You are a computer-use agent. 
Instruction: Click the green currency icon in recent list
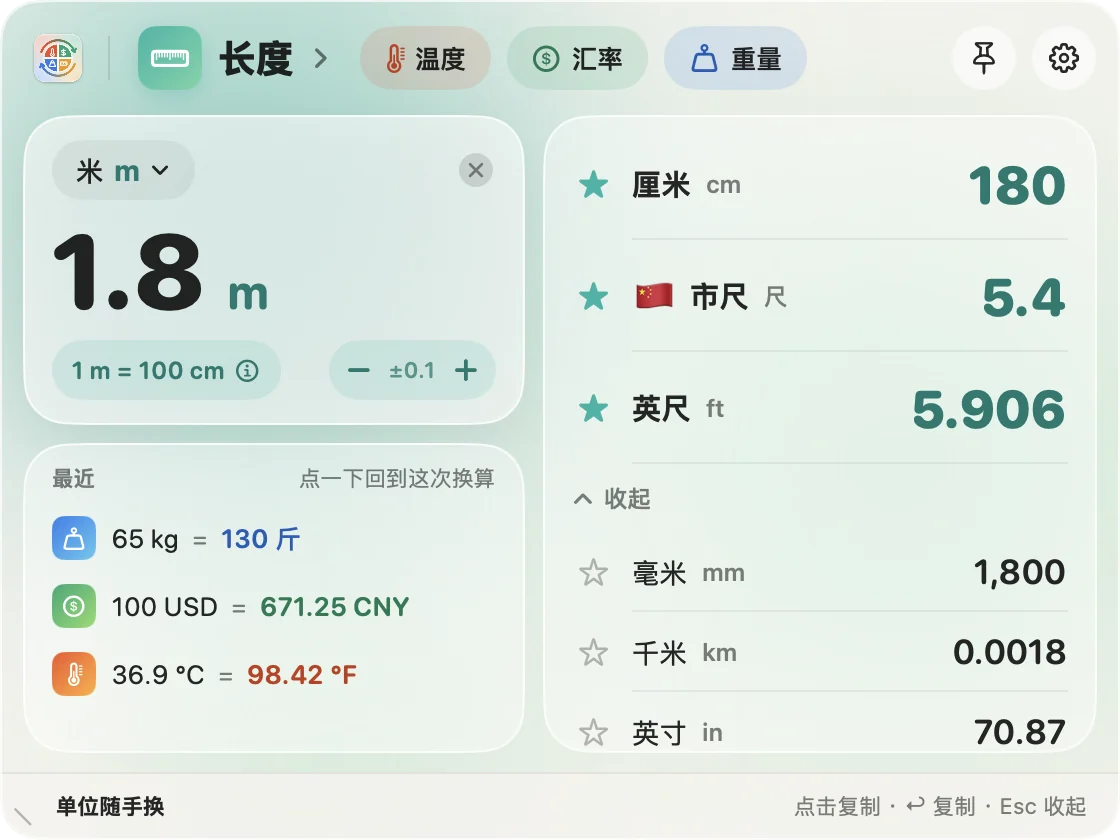74,606
